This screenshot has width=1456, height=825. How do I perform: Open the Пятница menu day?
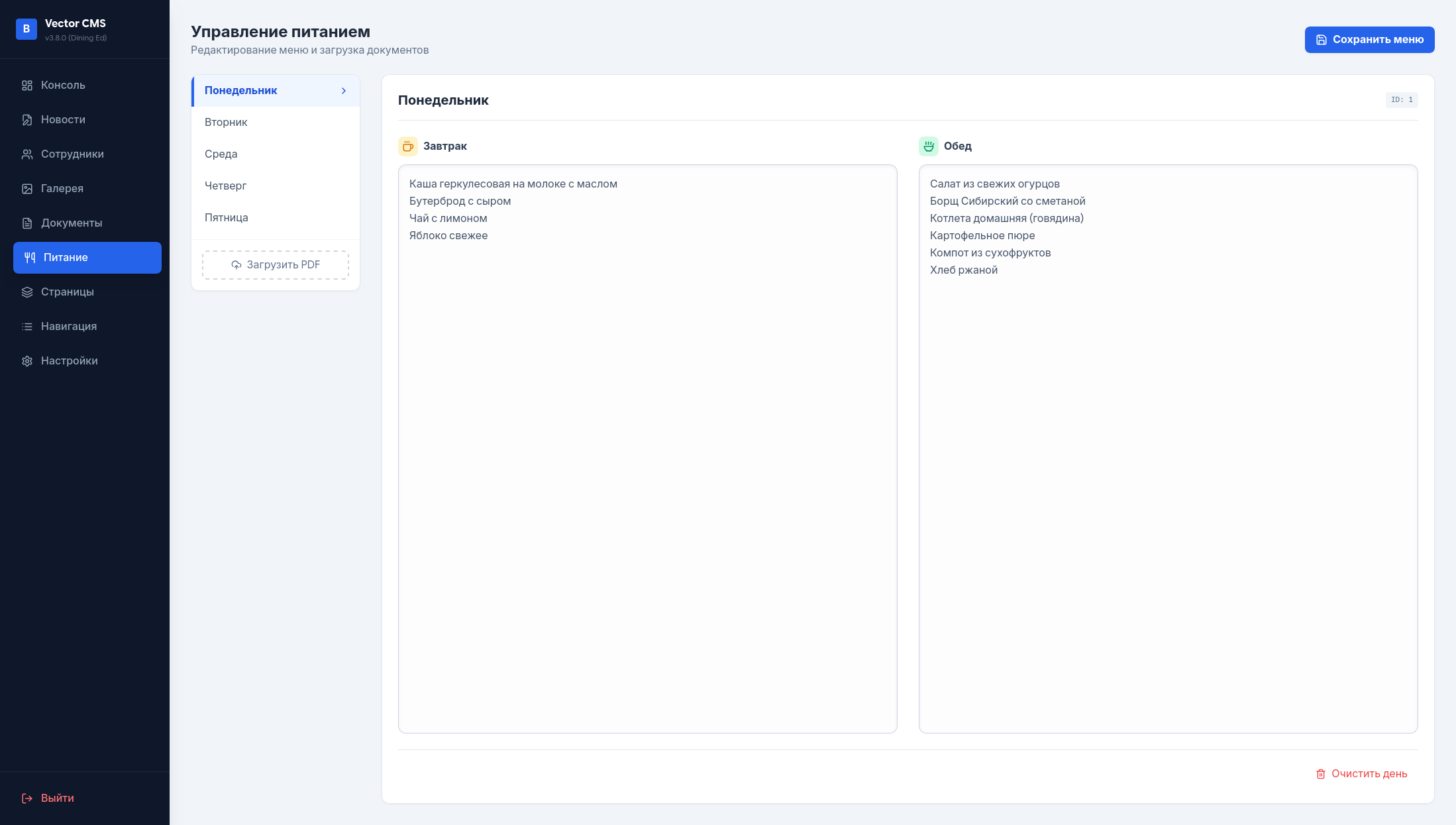click(227, 218)
